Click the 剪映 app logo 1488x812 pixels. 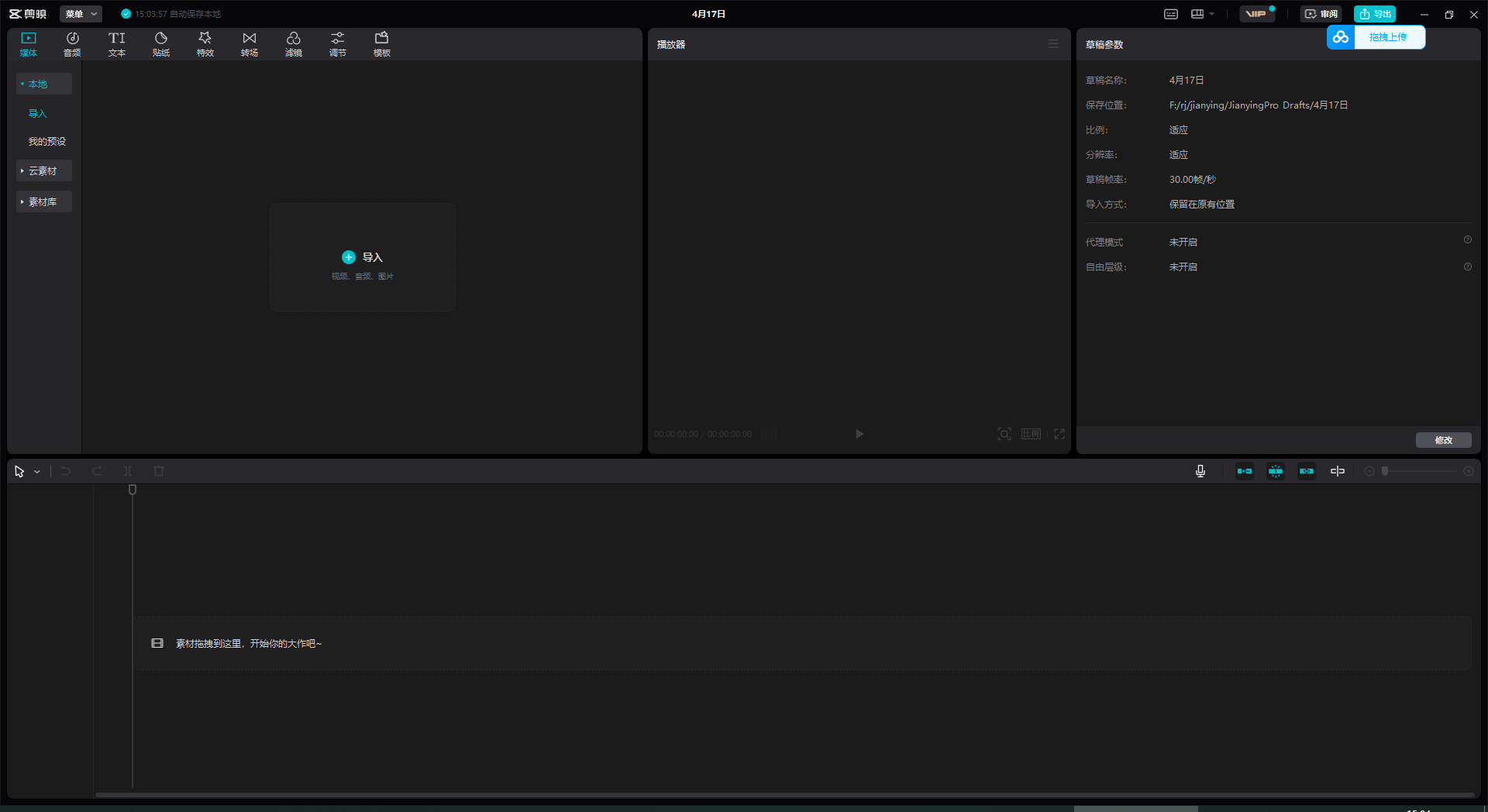pos(28,14)
